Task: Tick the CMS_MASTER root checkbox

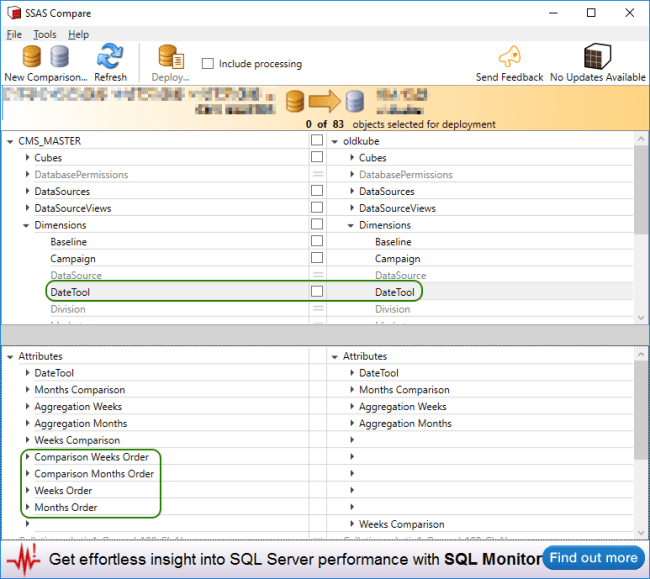Action: (317, 140)
